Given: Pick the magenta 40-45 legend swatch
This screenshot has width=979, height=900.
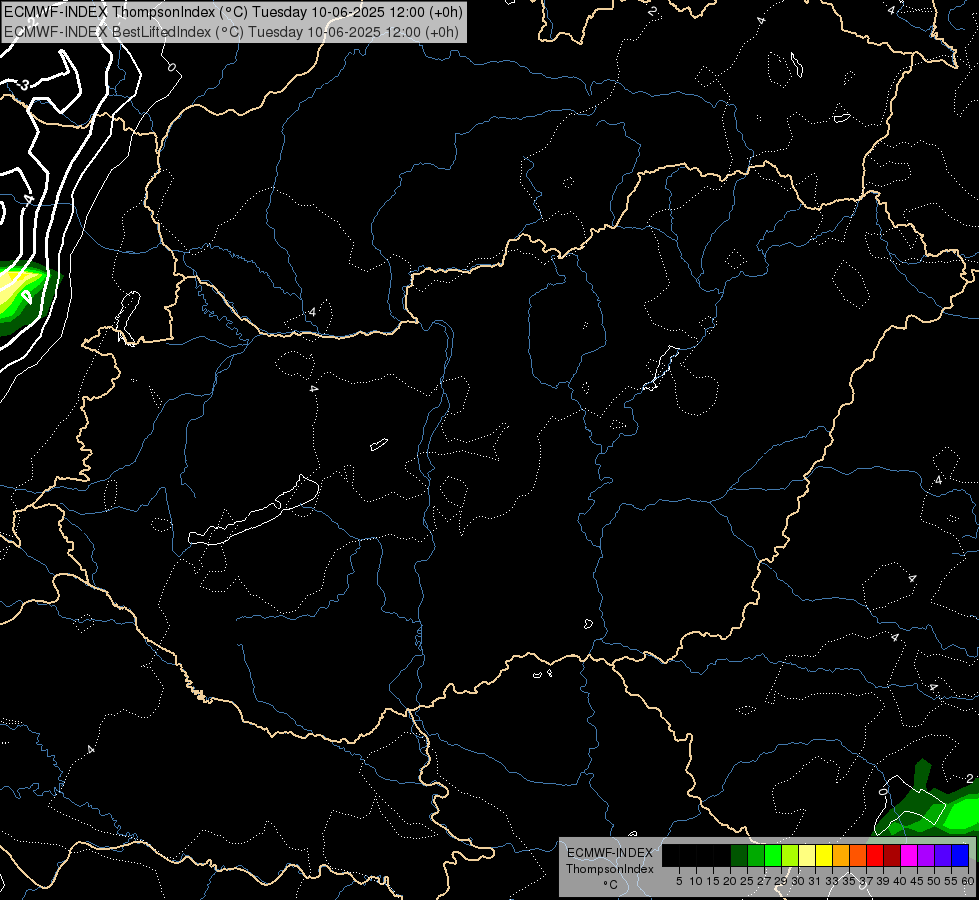Looking at the screenshot, I should click(x=909, y=855).
